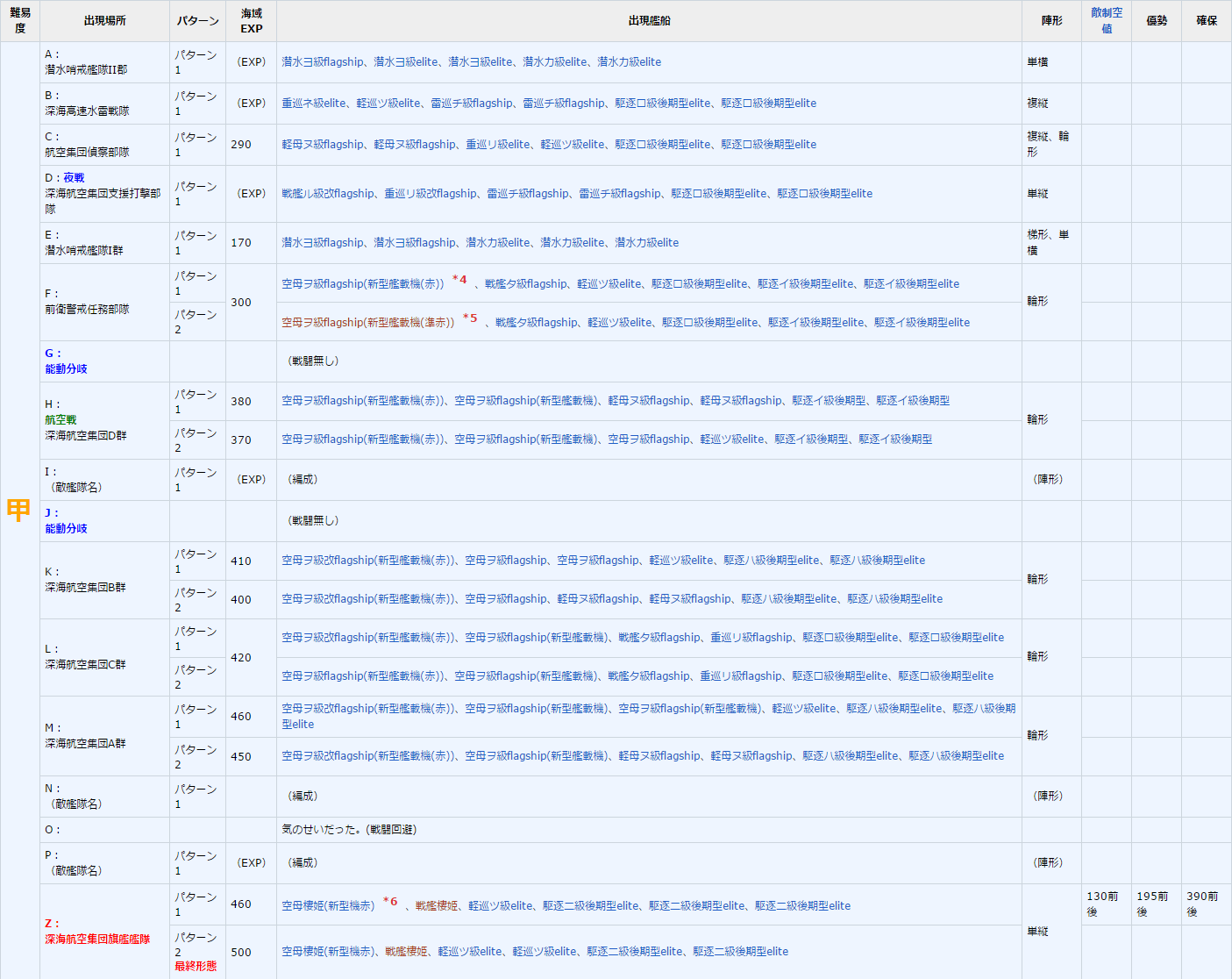Open red 空母ヲ級flagship(新型艦載機(準赤)) link
1232x979 pixels.
[368, 323]
